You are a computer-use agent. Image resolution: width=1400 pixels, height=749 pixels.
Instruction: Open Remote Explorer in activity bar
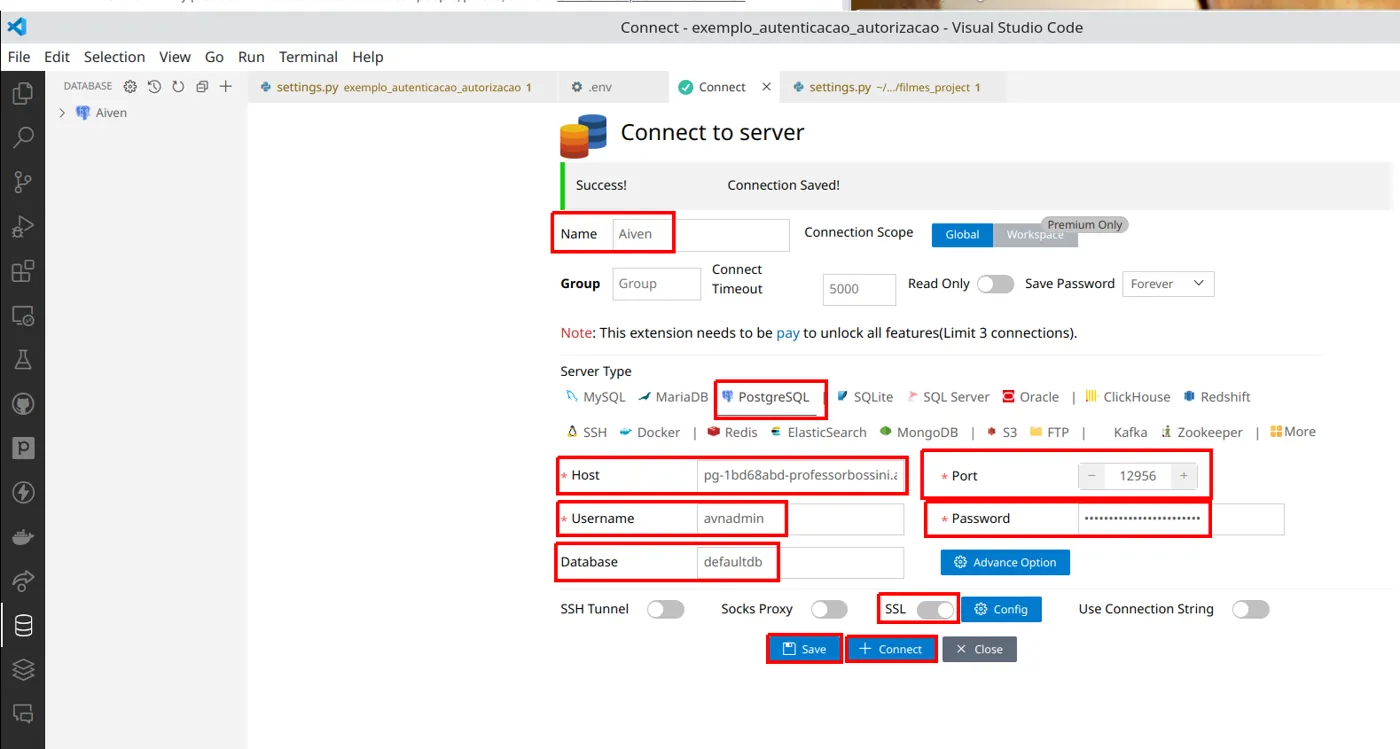(x=22, y=316)
